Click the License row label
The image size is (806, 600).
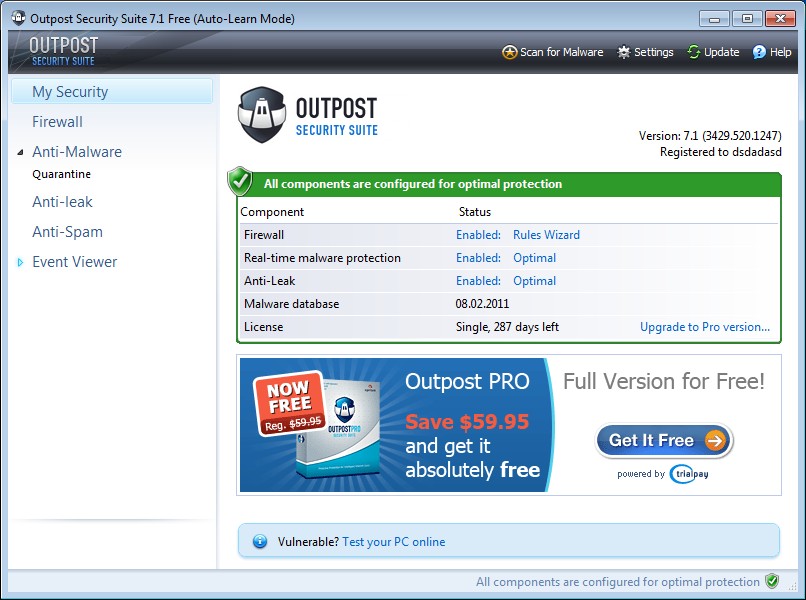264,327
